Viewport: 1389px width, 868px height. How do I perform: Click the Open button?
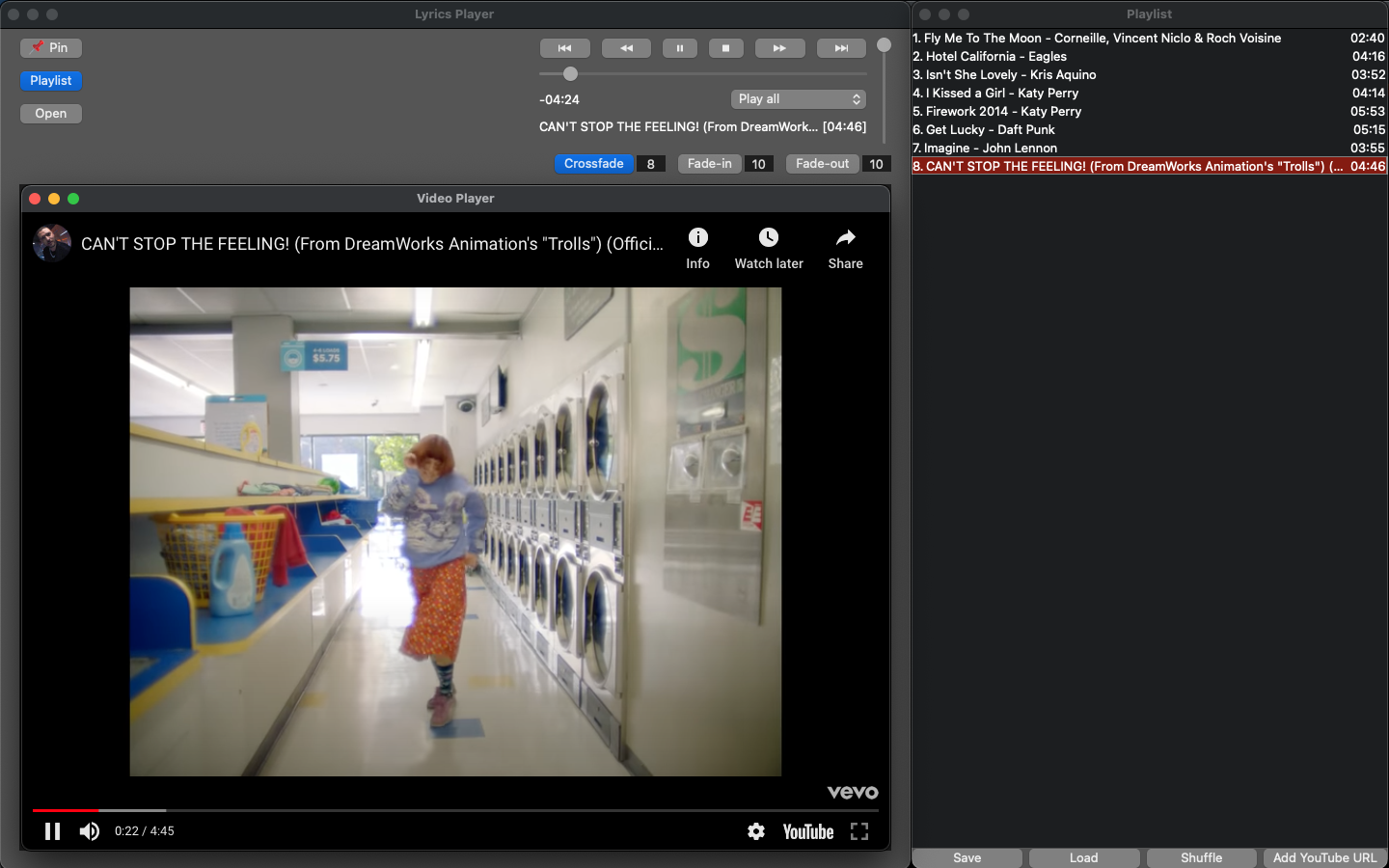click(51, 114)
